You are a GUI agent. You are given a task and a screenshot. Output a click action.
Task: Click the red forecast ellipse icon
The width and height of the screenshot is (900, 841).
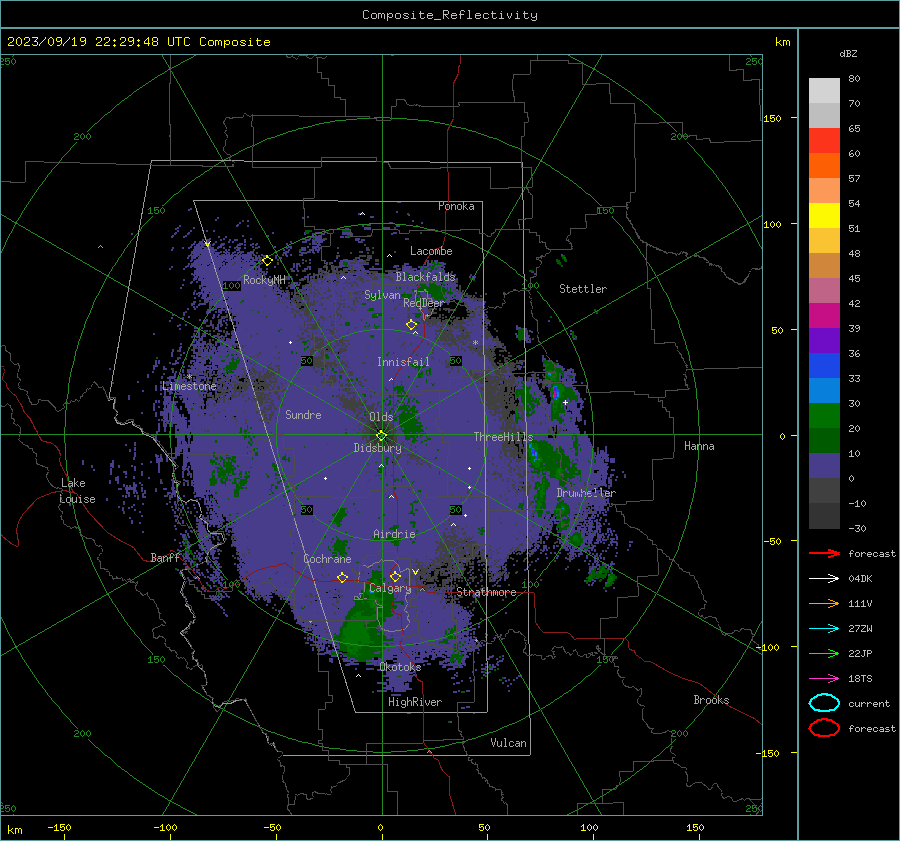pyautogui.click(x=824, y=728)
